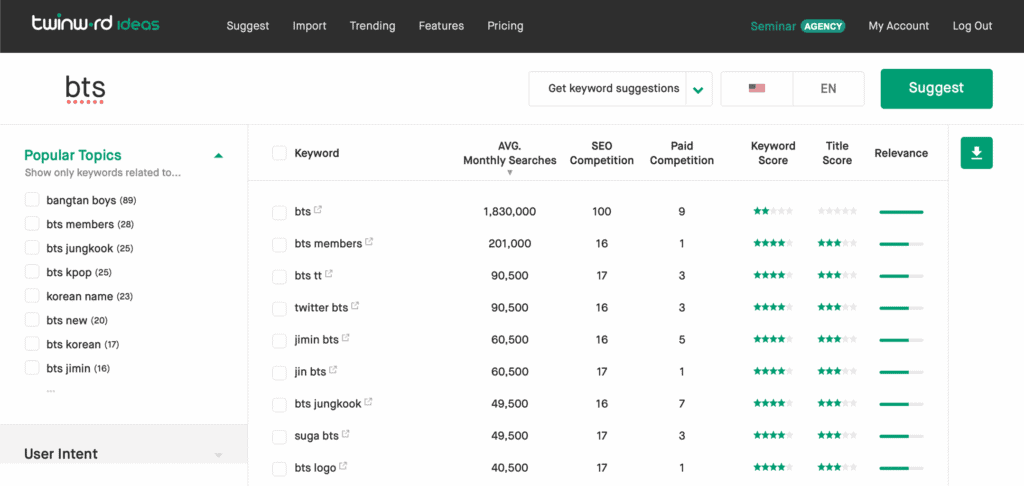The width and height of the screenshot is (1024, 486).
Task: Enable the bts new topic filter
Action: coord(32,320)
